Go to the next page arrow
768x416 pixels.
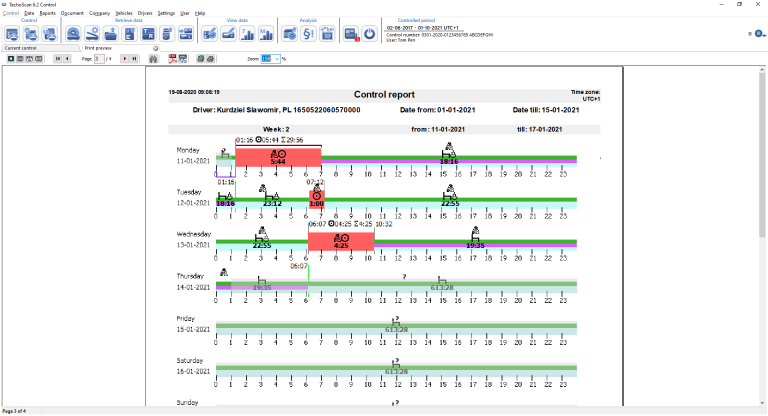tap(125, 59)
